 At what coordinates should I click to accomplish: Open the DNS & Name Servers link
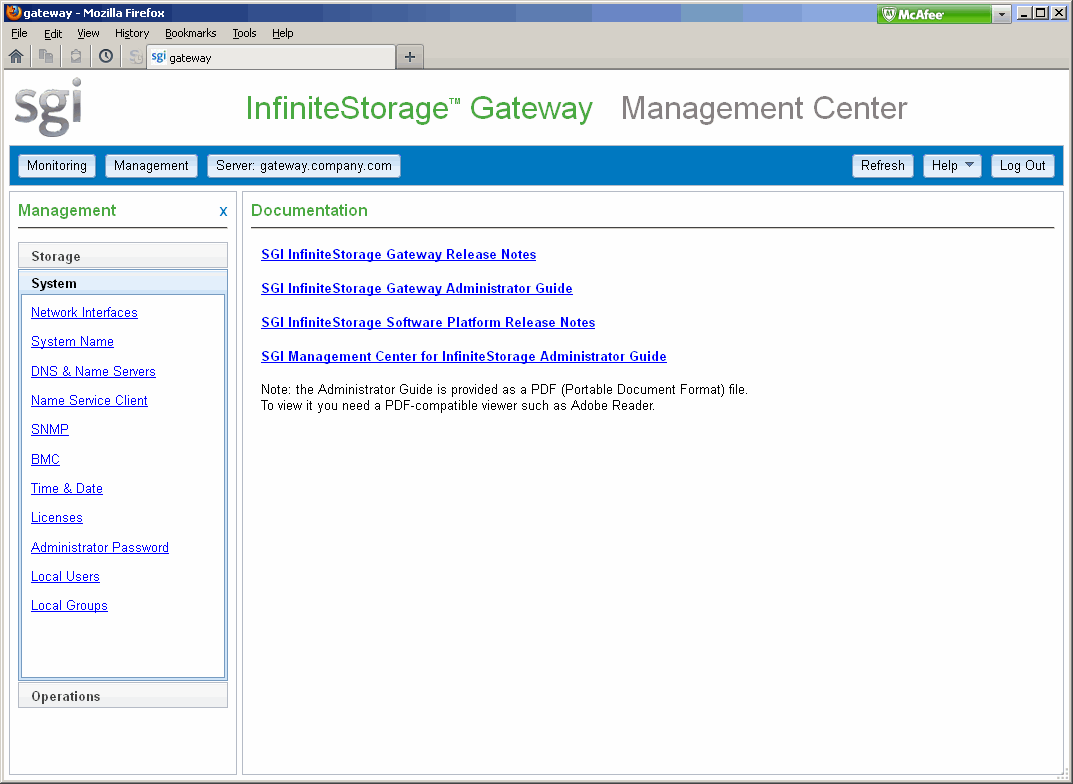click(93, 371)
